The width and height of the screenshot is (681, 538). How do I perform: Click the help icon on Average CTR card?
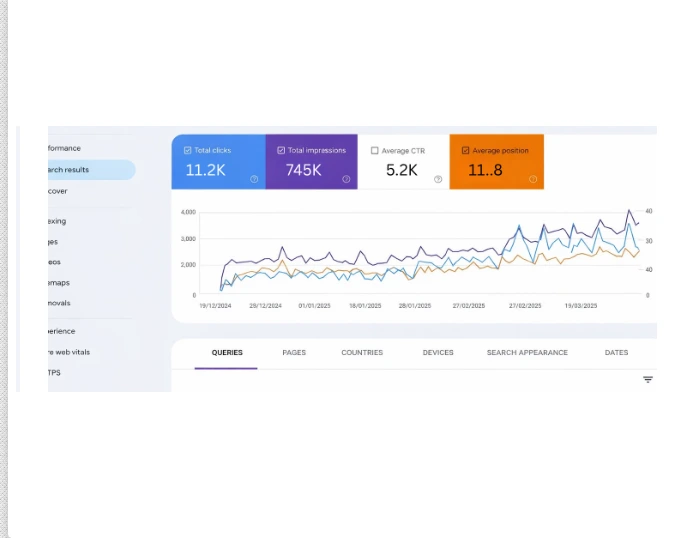coord(438,180)
